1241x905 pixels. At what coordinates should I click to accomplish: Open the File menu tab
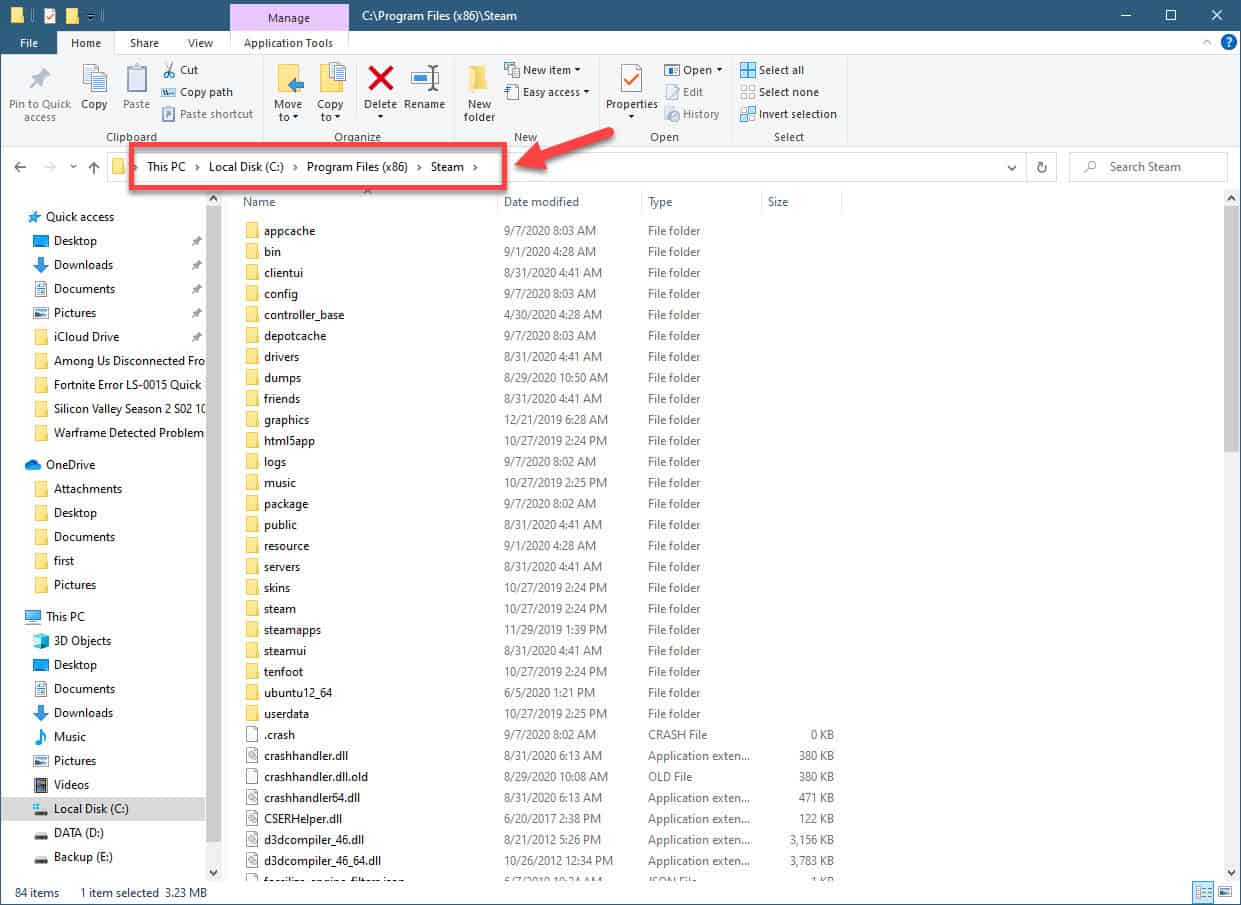pyautogui.click(x=29, y=43)
